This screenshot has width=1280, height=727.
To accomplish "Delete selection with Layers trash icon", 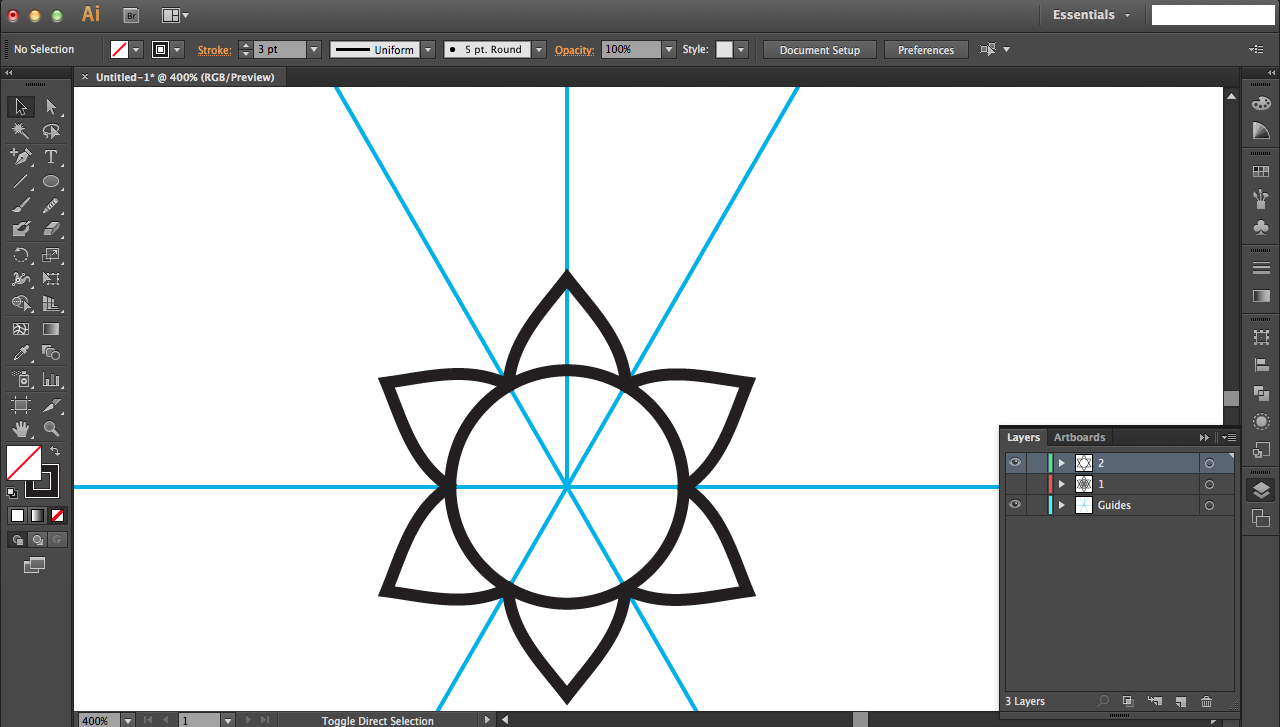I will tap(1206, 702).
